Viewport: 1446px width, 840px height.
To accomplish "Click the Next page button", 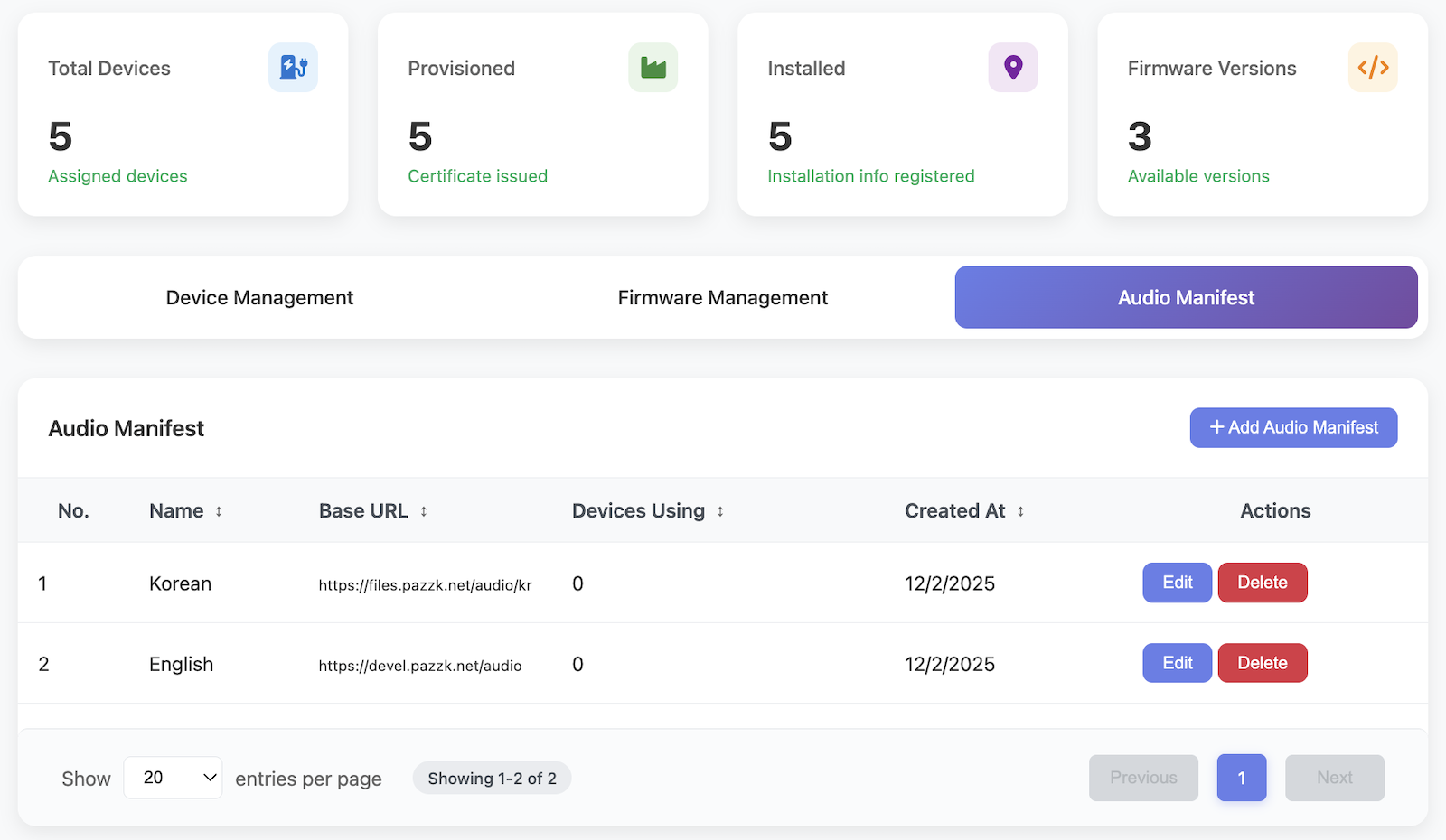I will coord(1334,778).
